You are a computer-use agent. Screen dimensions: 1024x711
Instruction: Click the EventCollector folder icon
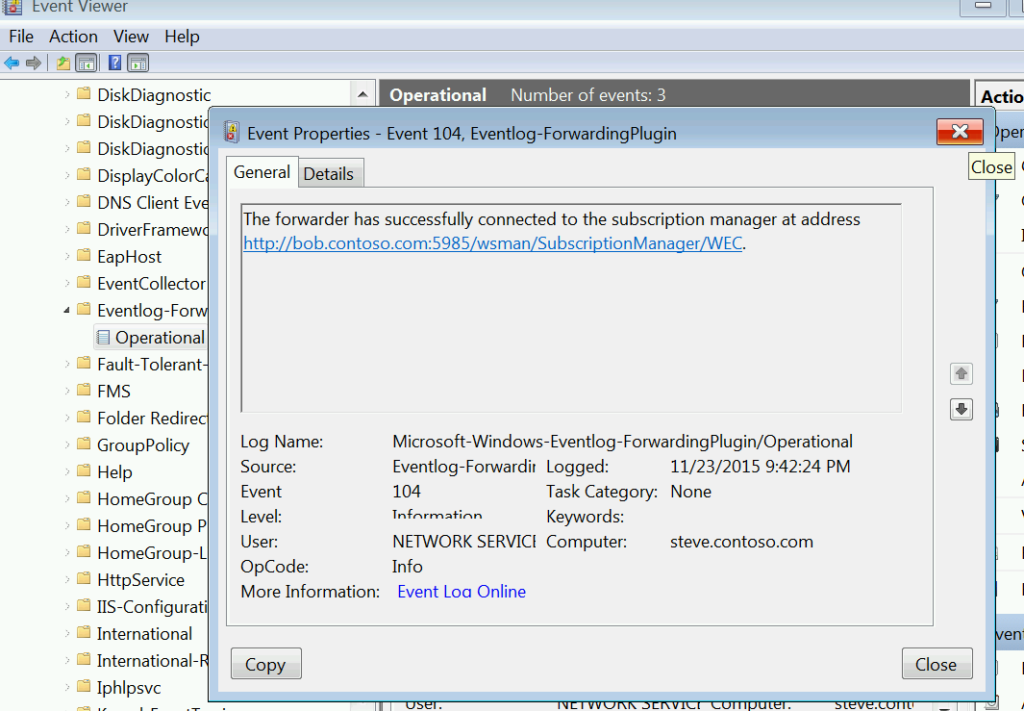pyautogui.click(x=84, y=282)
